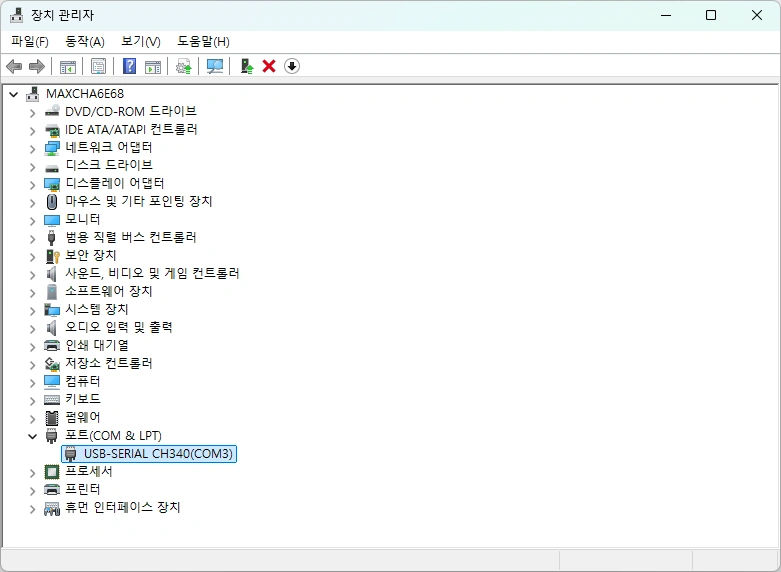Select the 범용 직렬 버스 컨트롤러 label
Screen dimensions: 781x572
point(131,238)
